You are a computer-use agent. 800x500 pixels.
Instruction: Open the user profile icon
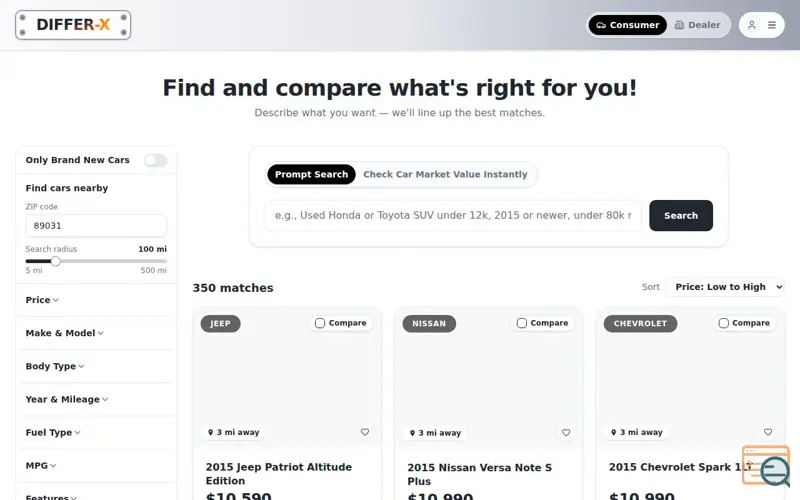click(x=752, y=25)
